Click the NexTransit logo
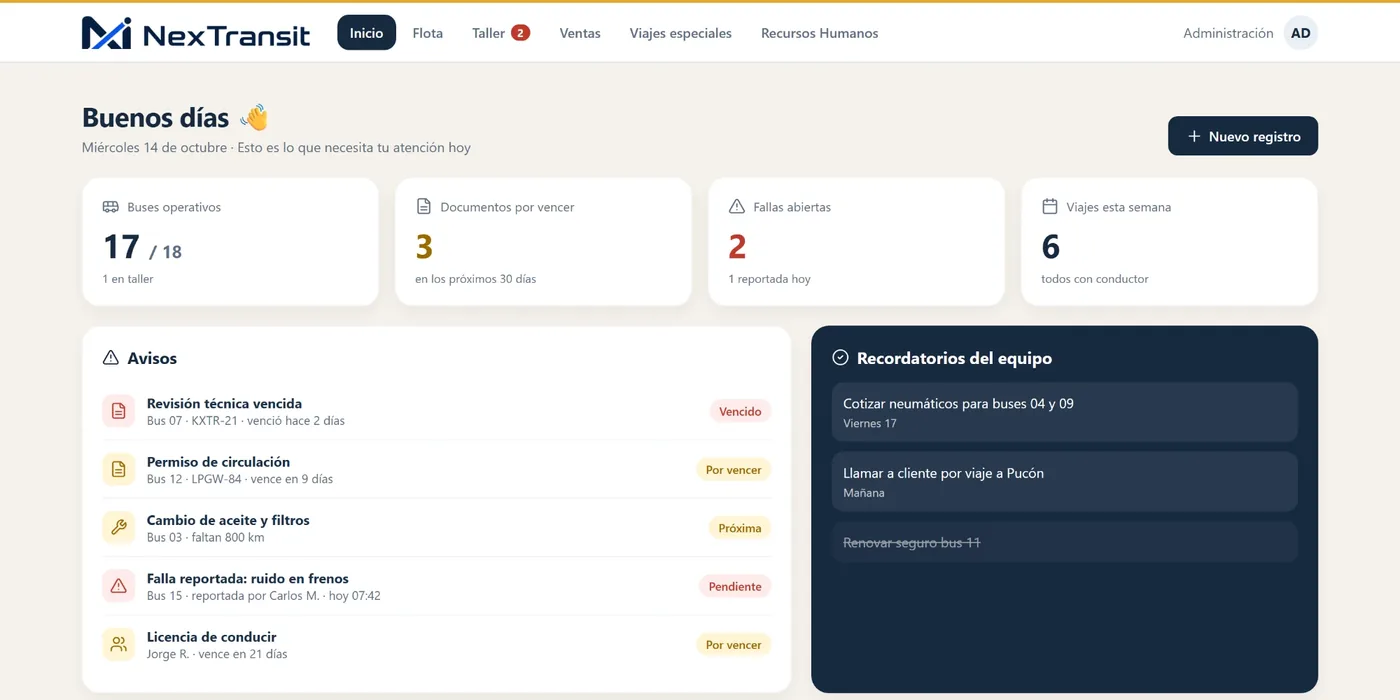 pos(196,33)
